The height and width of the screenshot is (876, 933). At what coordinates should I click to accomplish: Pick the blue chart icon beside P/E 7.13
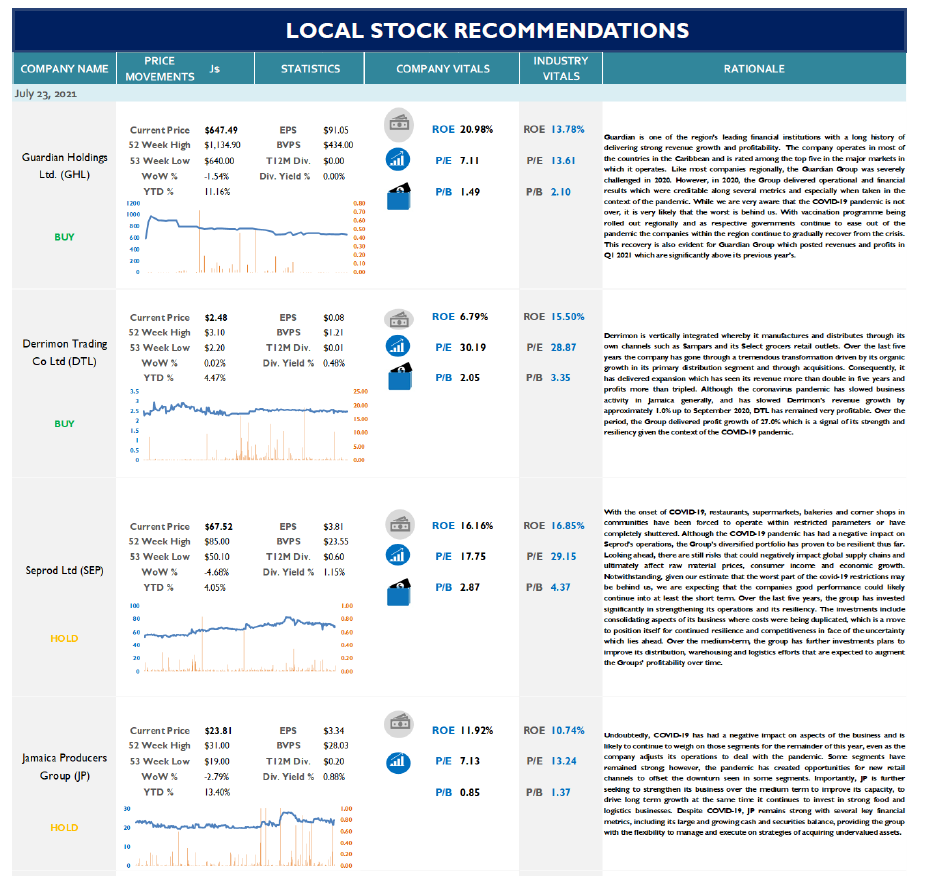pos(398,762)
